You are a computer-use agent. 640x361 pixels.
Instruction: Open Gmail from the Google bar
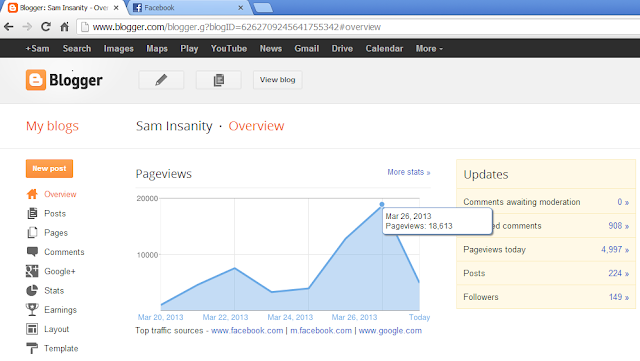tap(307, 49)
